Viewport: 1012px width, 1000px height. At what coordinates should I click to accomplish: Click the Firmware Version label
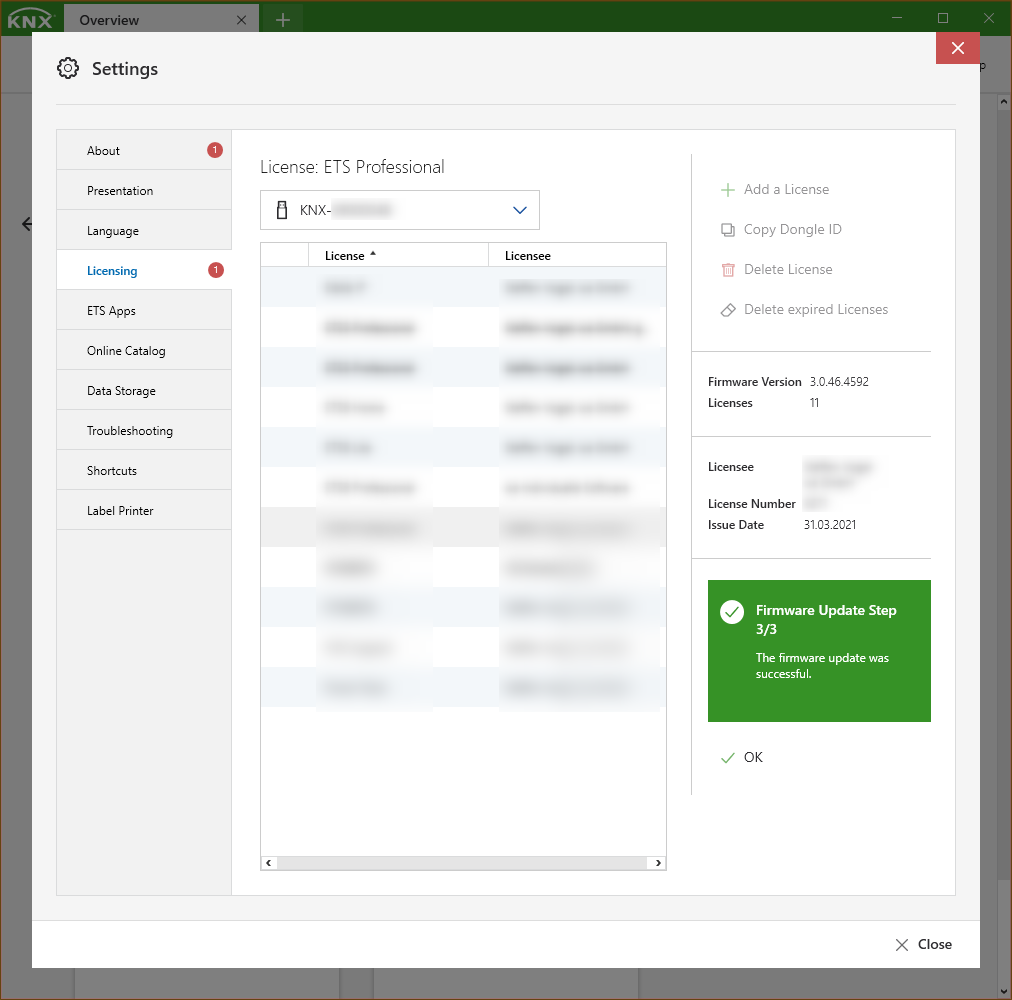pyautogui.click(x=754, y=382)
